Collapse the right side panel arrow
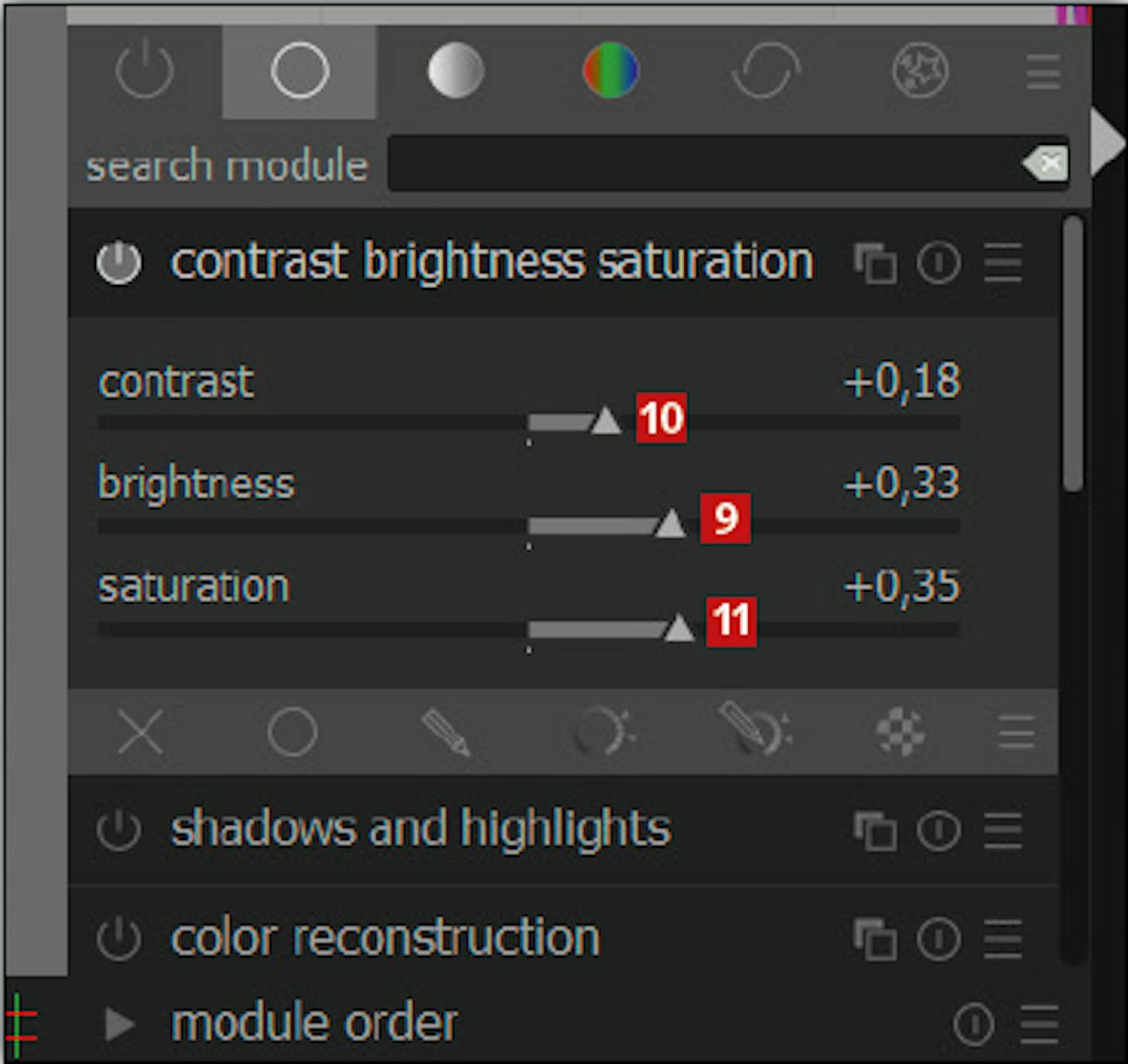The height and width of the screenshot is (1064, 1128). [x=1107, y=141]
